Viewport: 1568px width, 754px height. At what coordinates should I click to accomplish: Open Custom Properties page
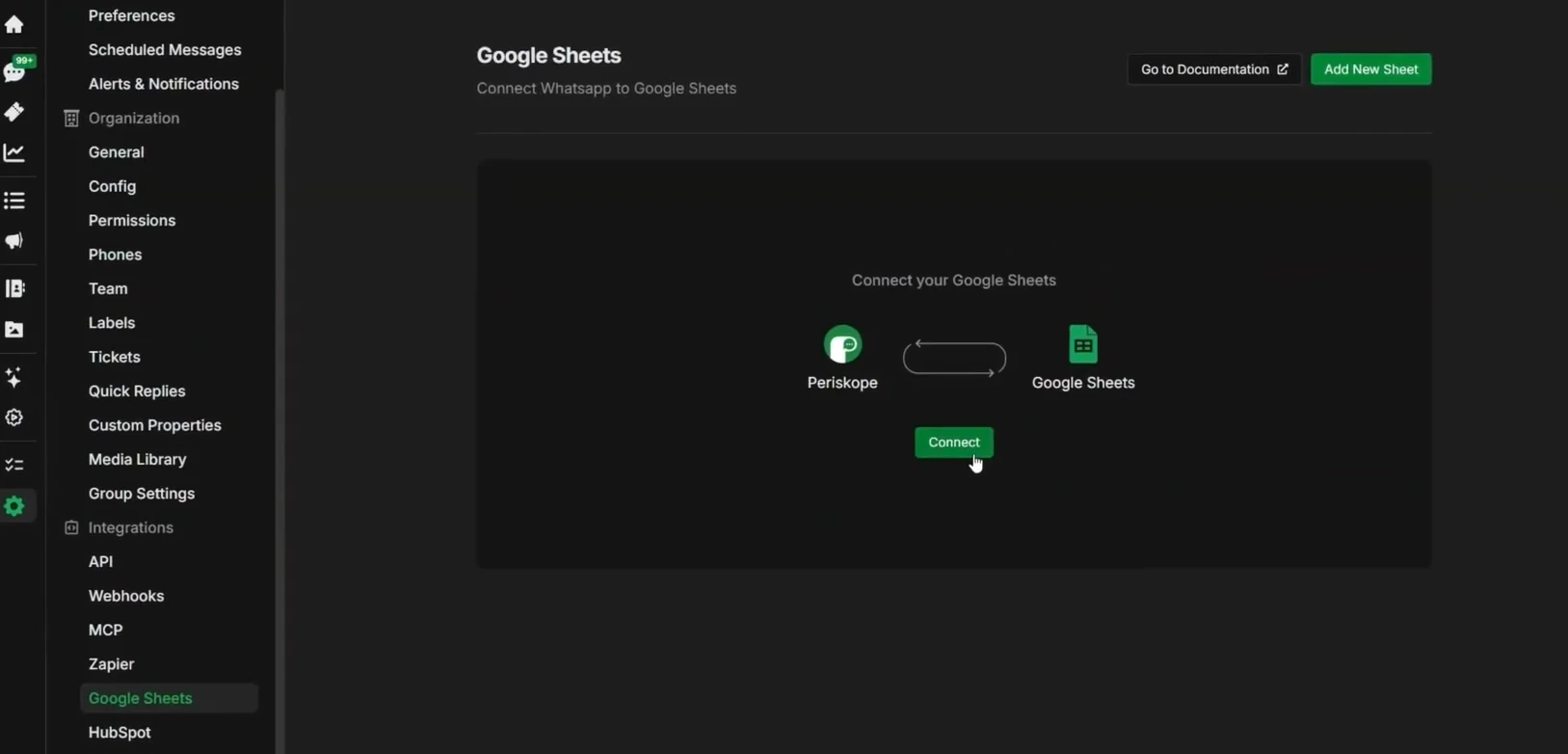click(x=155, y=425)
